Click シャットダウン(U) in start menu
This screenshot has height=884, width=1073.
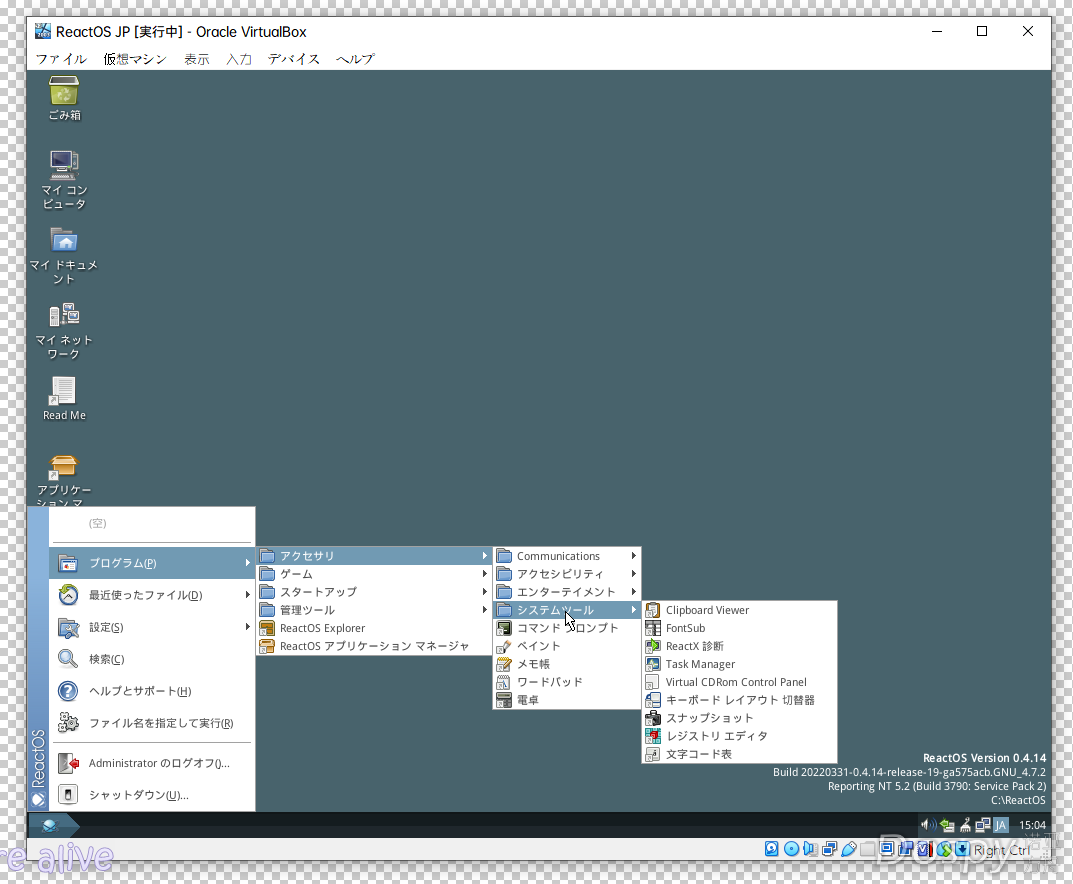pos(152,795)
